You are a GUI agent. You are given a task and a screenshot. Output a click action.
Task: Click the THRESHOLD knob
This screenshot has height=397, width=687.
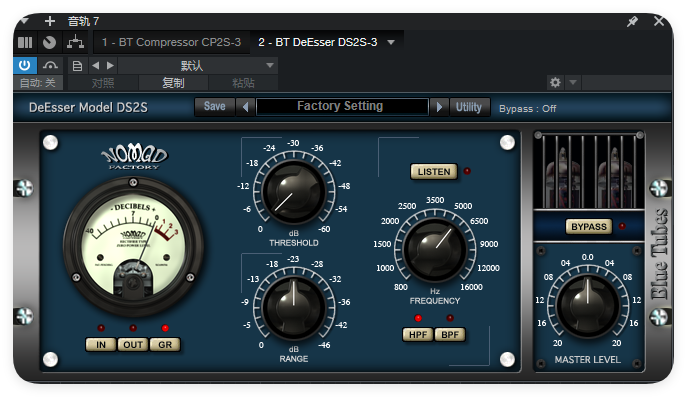pyautogui.click(x=293, y=192)
